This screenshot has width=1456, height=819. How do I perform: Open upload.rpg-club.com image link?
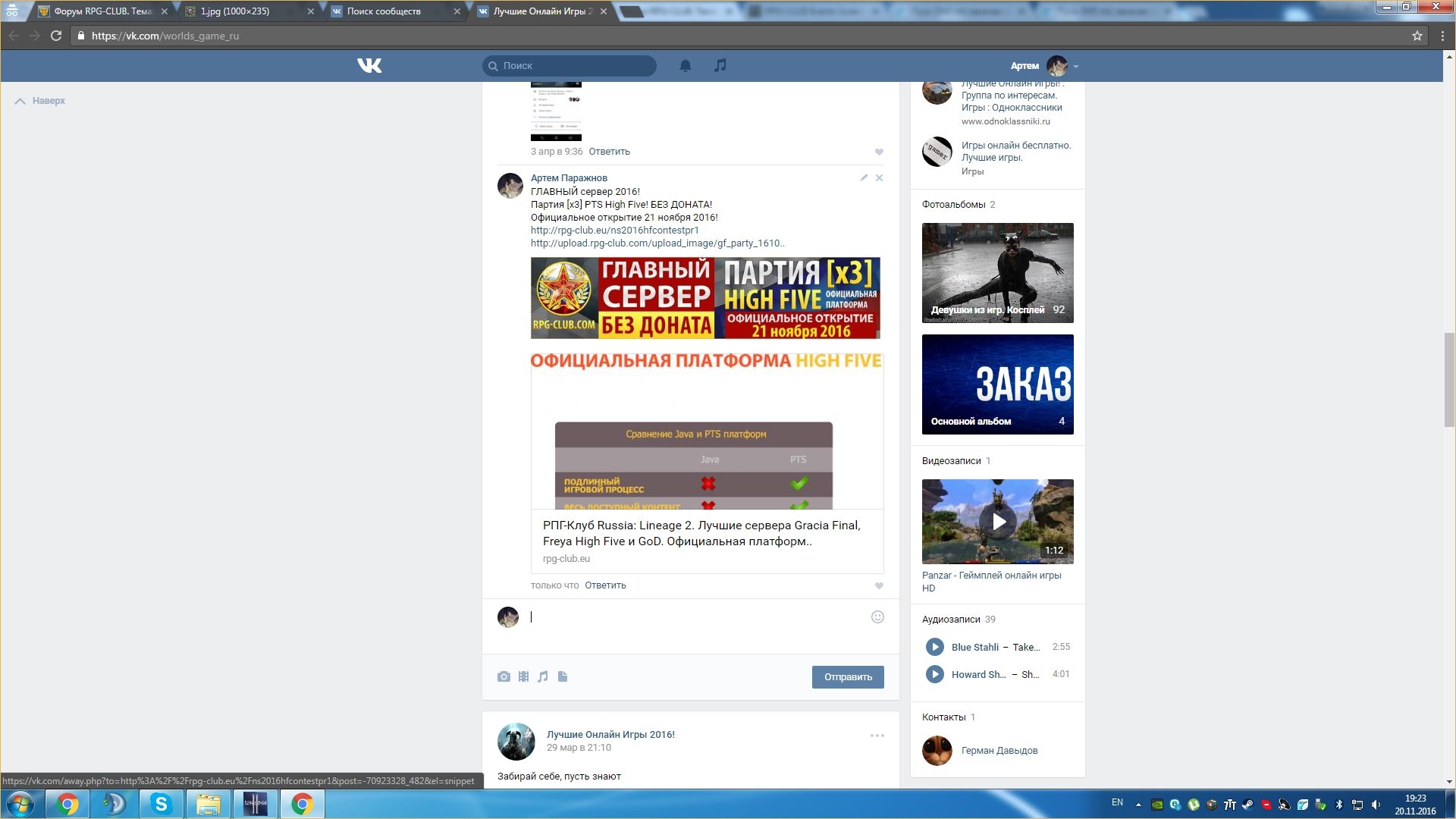click(657, 243)
